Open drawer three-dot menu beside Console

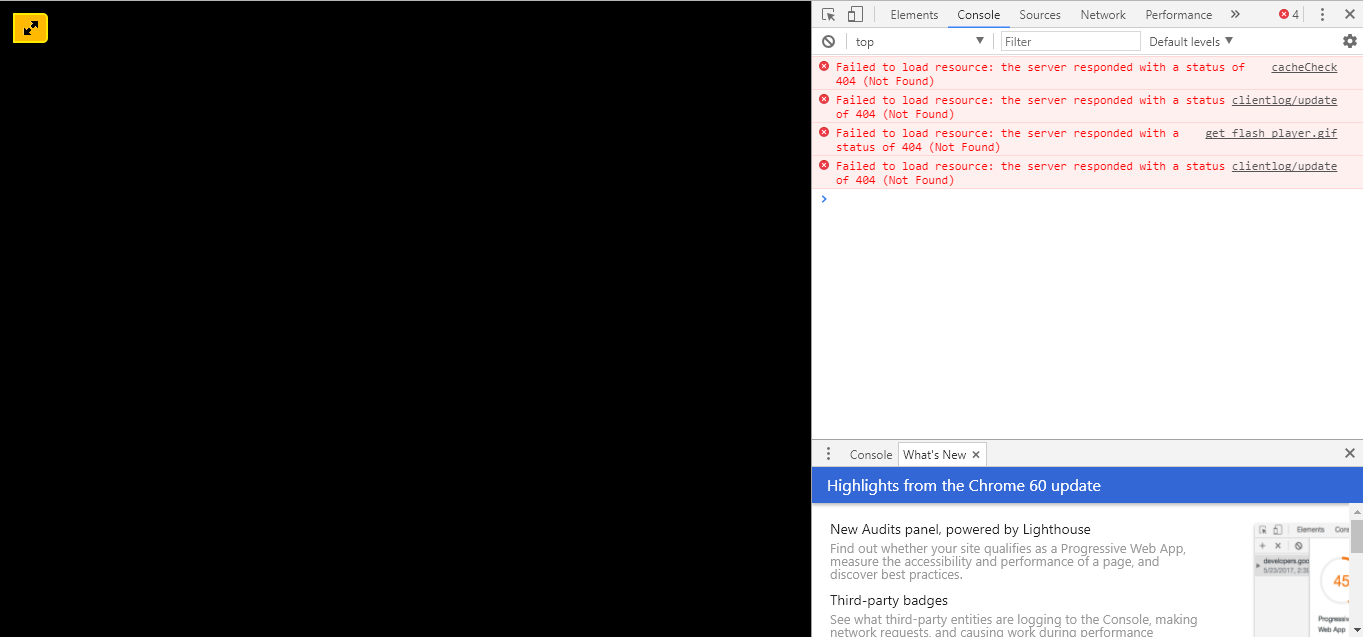tap(828, 454)
